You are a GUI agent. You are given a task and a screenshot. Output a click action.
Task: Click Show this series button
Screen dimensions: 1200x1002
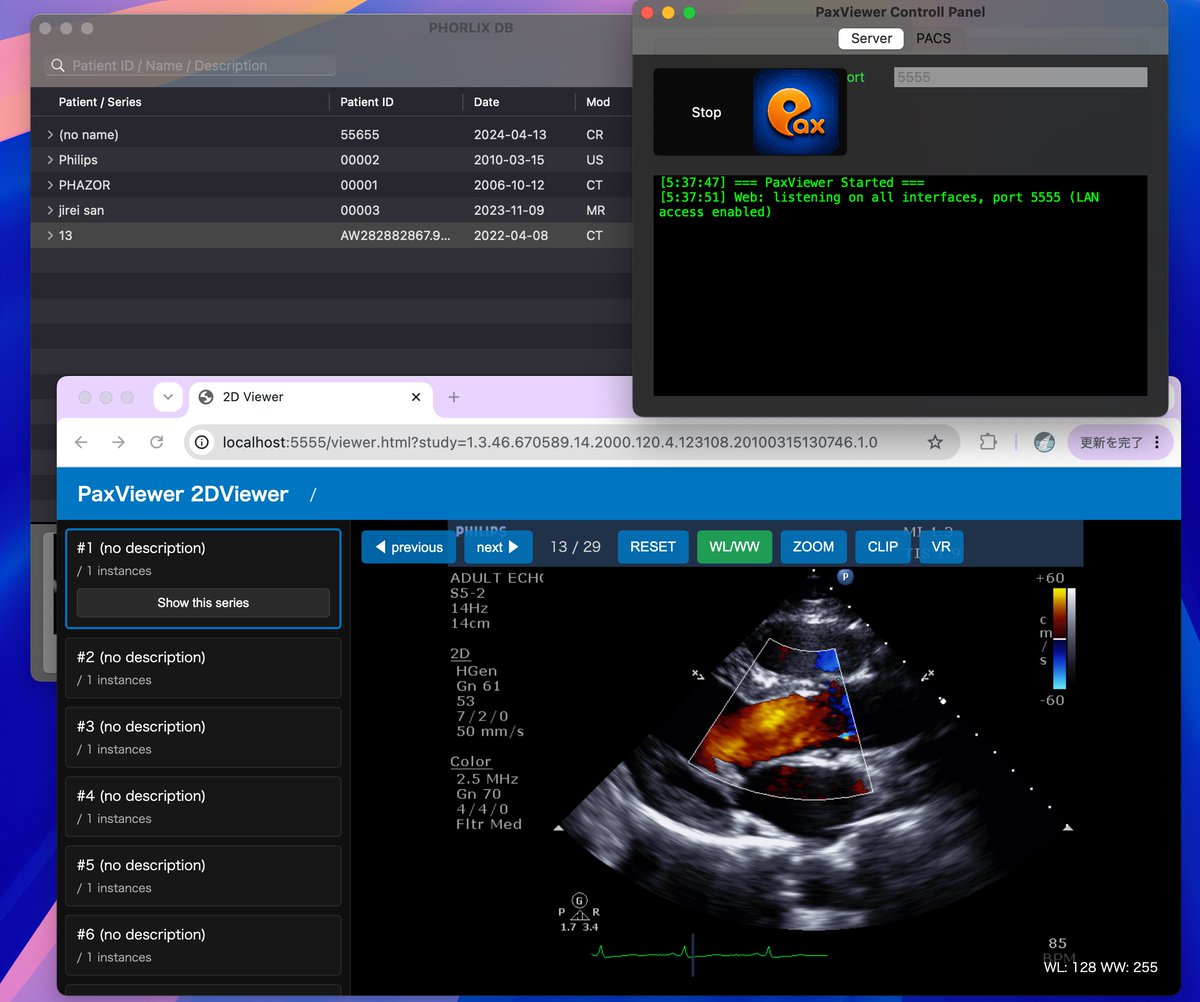click(x=203, y=603)
